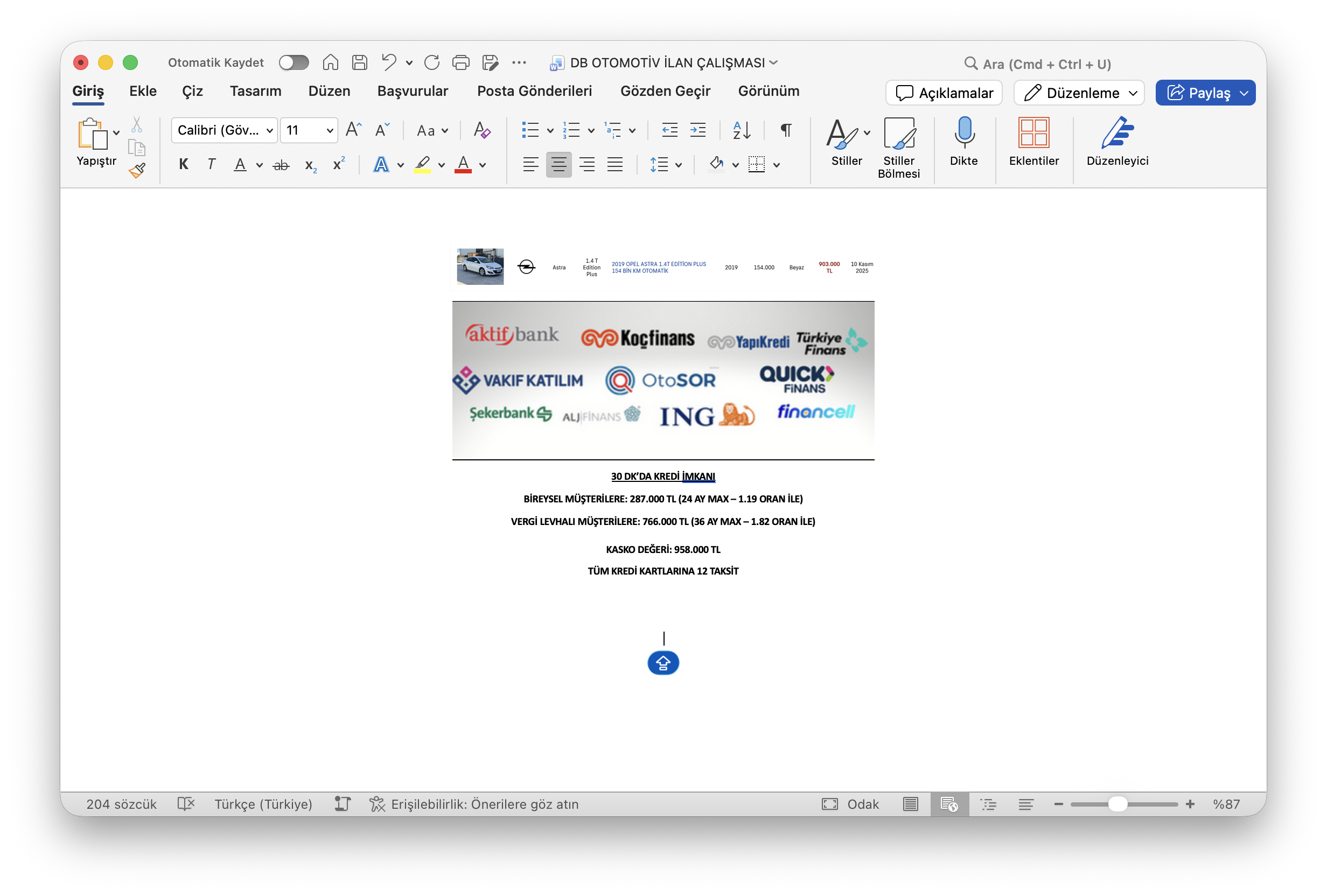The image size is (1327, 896).
Task: Open the Tasarım tab
Action: [255, 92]
